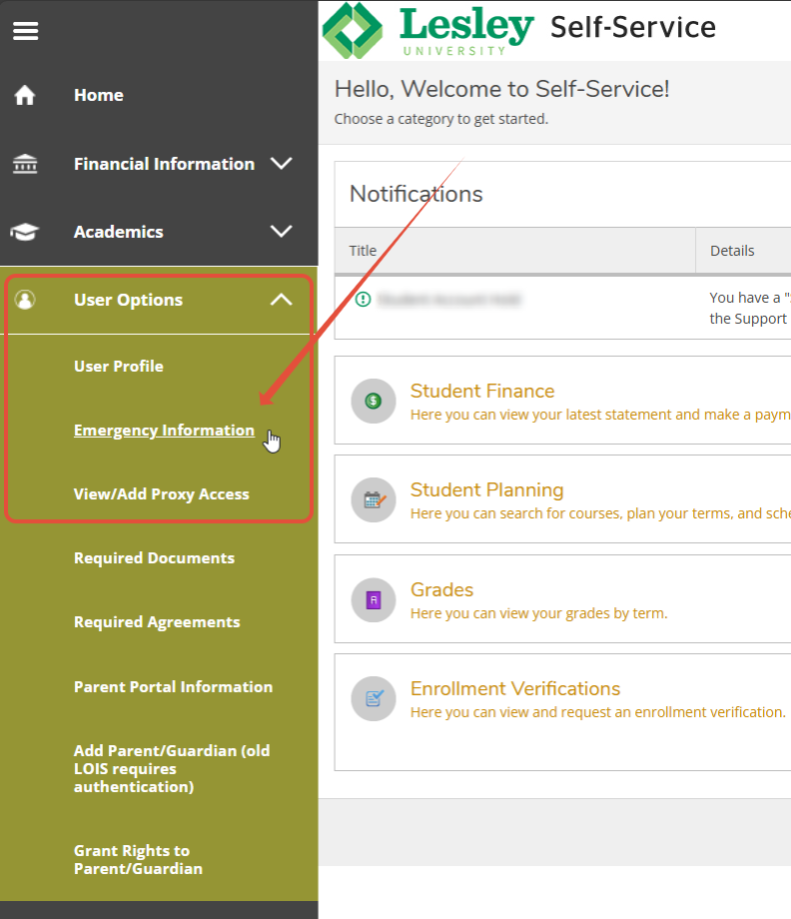The image size is (791, 919).
Task: Open Grant Rights to Parent/Guardian
Action: click(x=138, y=859)
